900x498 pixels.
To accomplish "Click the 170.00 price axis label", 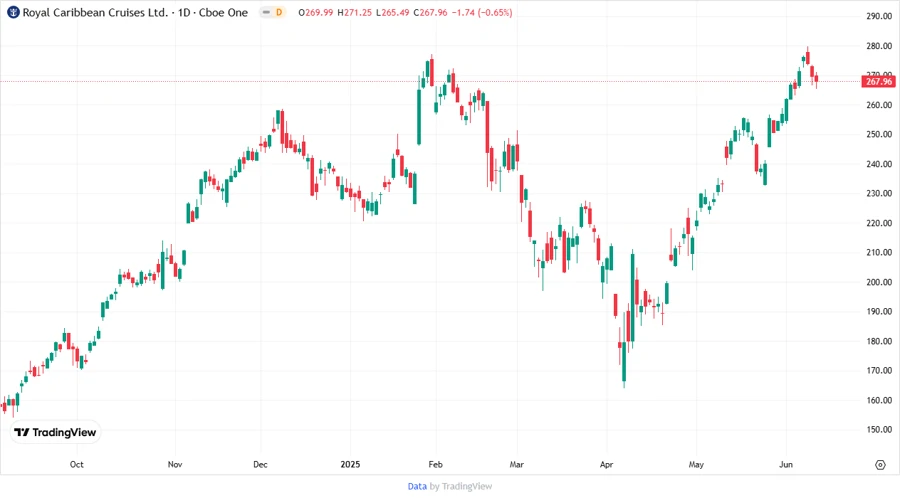I will coord(879,371).
